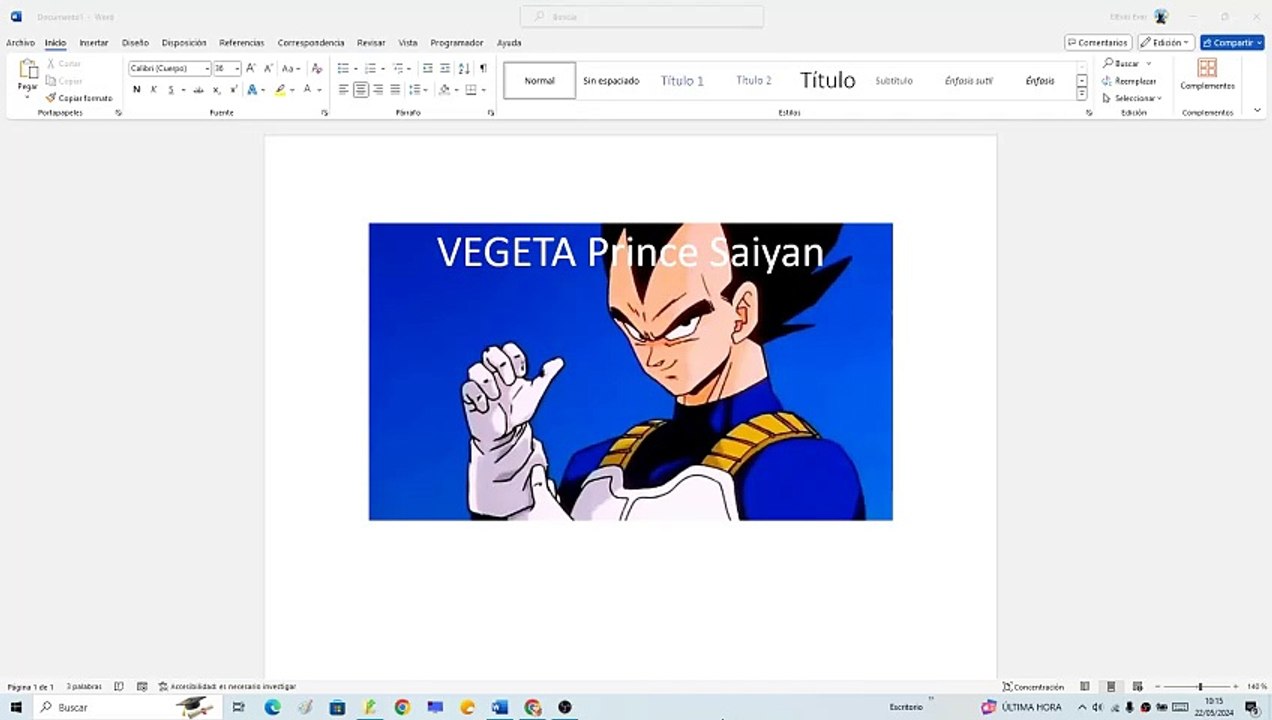The image size is (1272, 720).
Task: Click the Cortar scissors button
Action: click(x=64, y=64)
